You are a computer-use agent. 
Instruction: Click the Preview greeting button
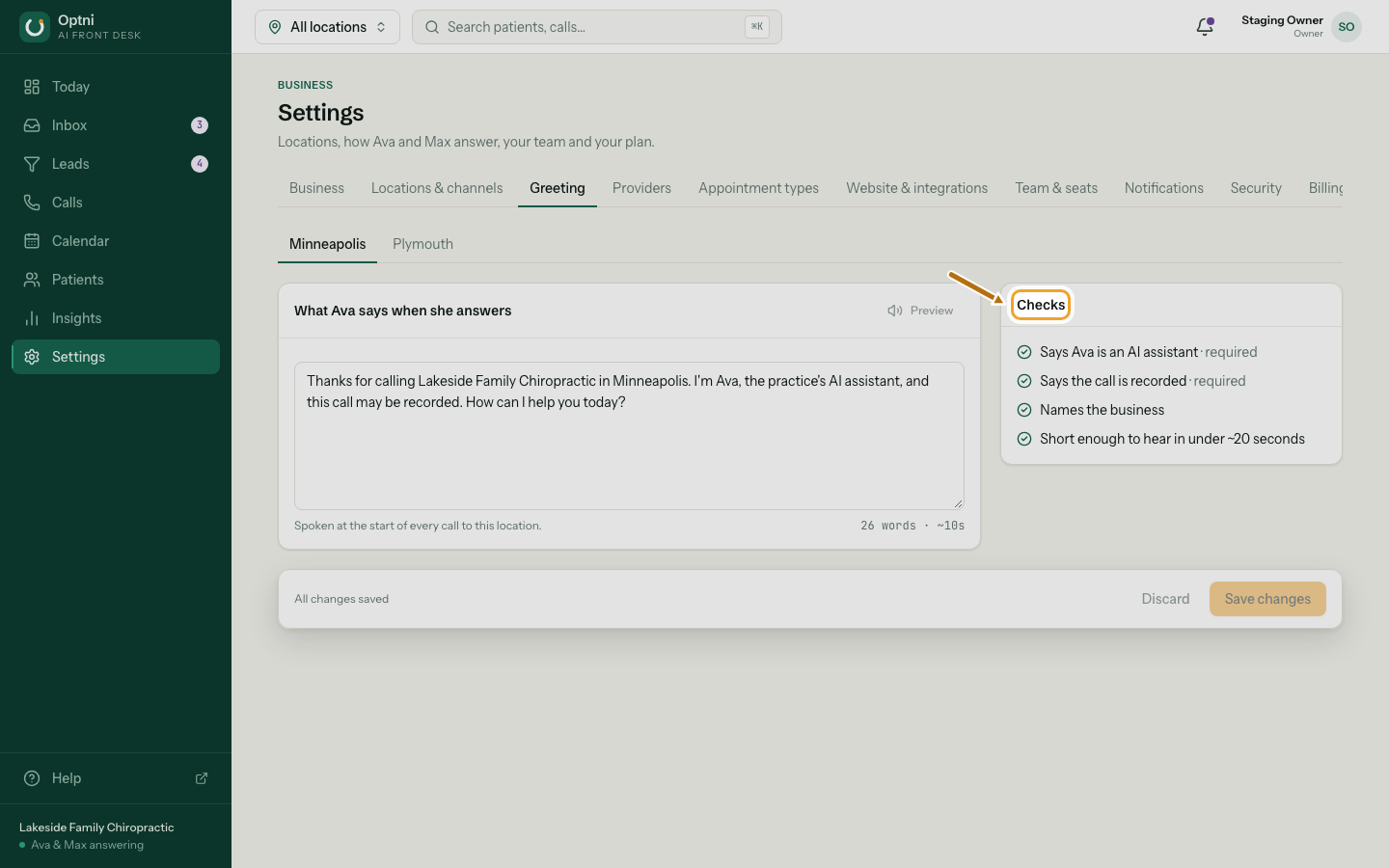click(x=920, y=311)
